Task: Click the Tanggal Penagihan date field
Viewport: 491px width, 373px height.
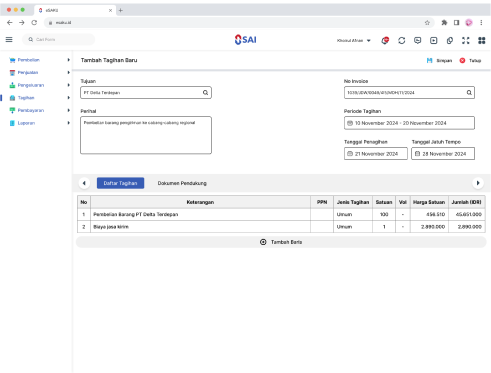Action: (376, 154)
